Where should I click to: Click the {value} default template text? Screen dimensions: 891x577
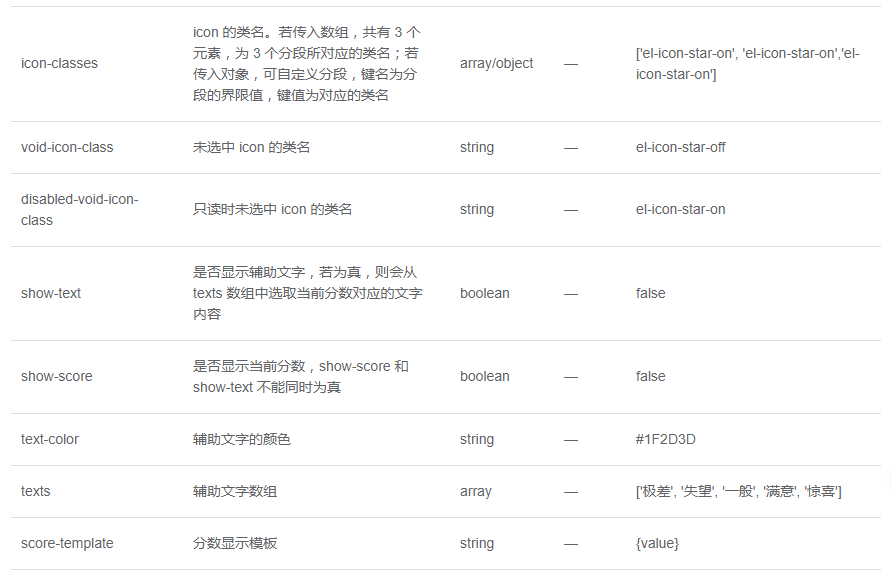(657, 543)
